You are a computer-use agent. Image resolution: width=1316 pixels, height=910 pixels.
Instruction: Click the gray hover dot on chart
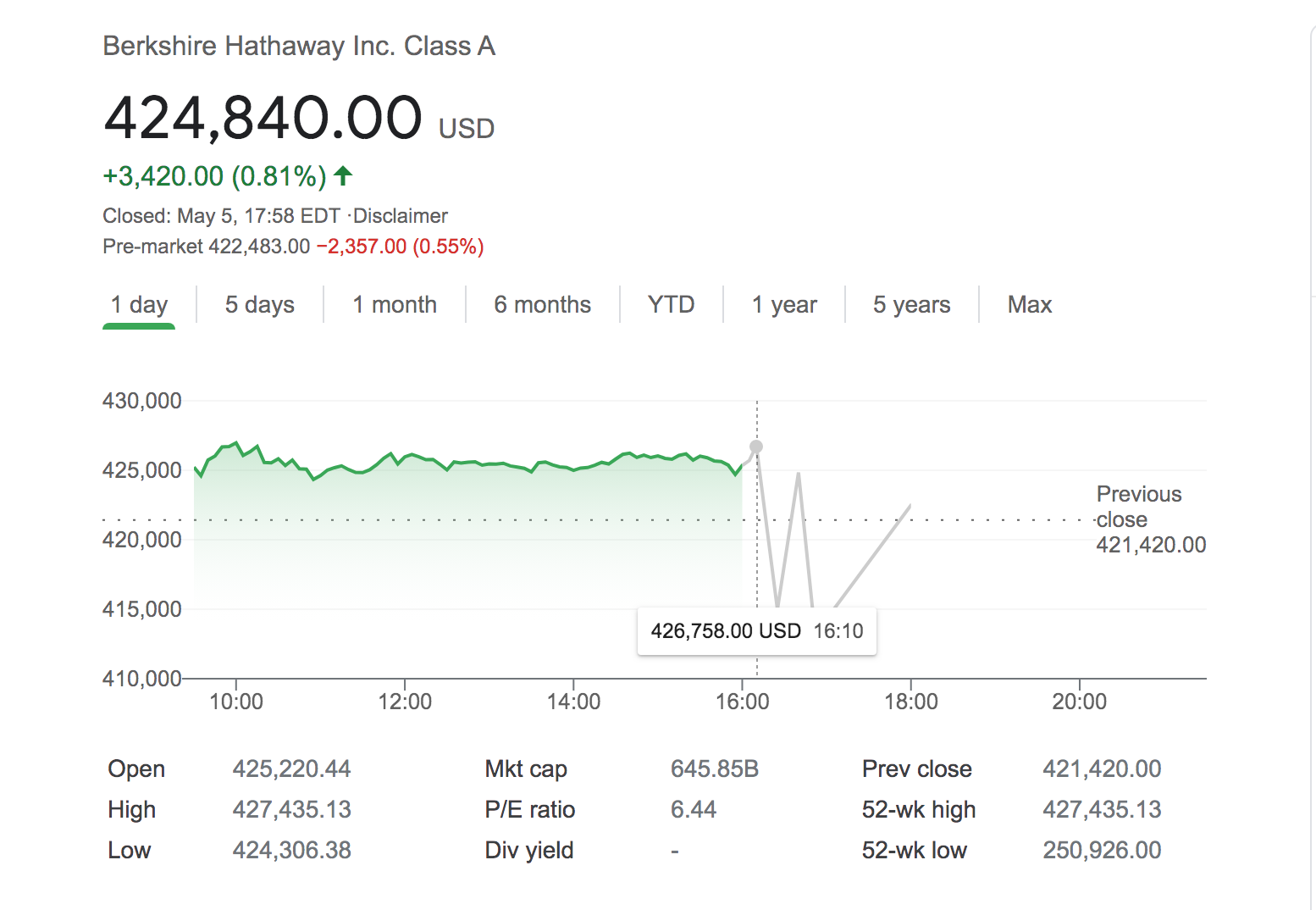coord(756,447)
